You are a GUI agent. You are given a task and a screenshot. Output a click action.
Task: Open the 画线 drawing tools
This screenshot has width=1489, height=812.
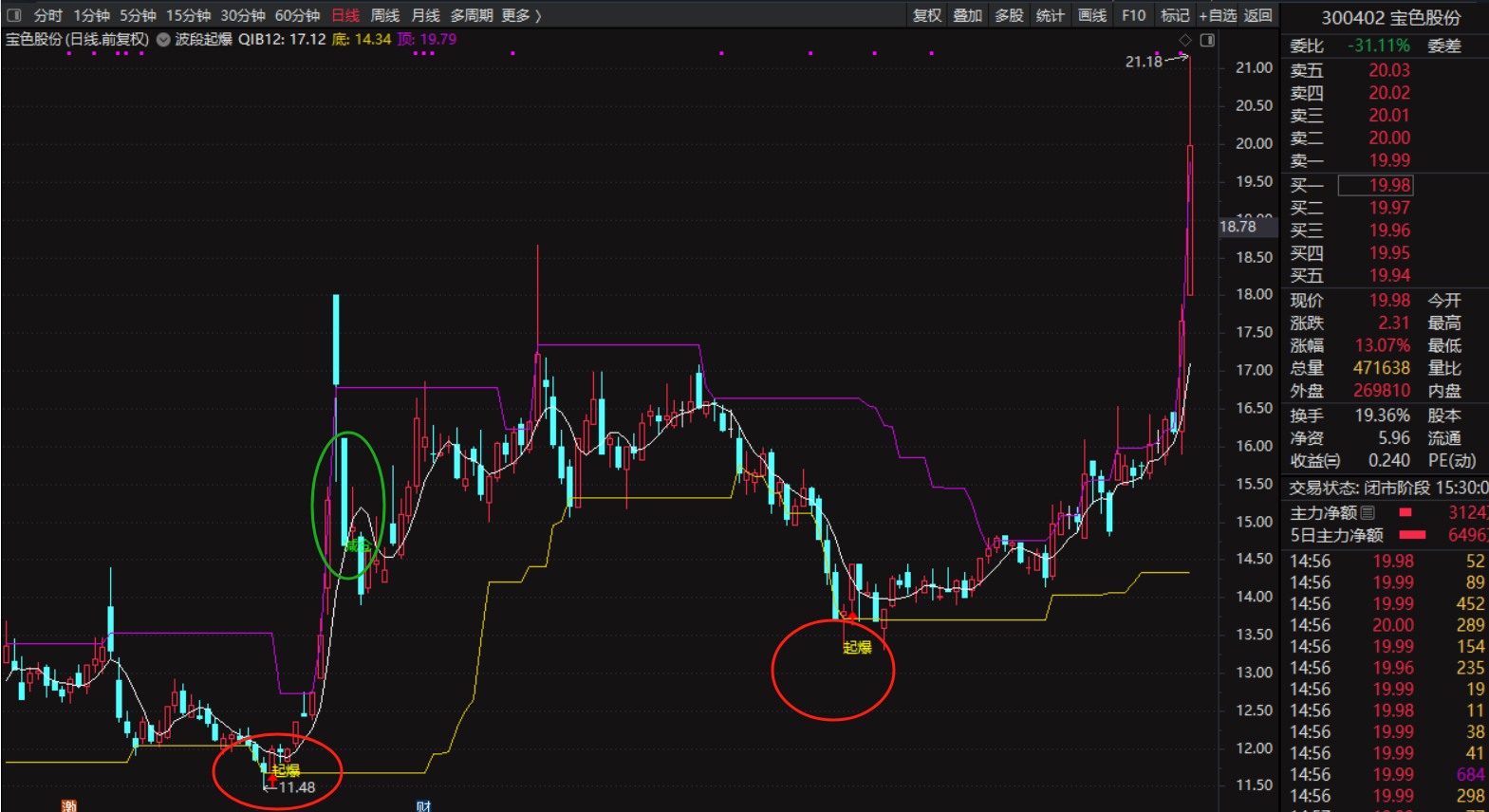(1092, 15)
